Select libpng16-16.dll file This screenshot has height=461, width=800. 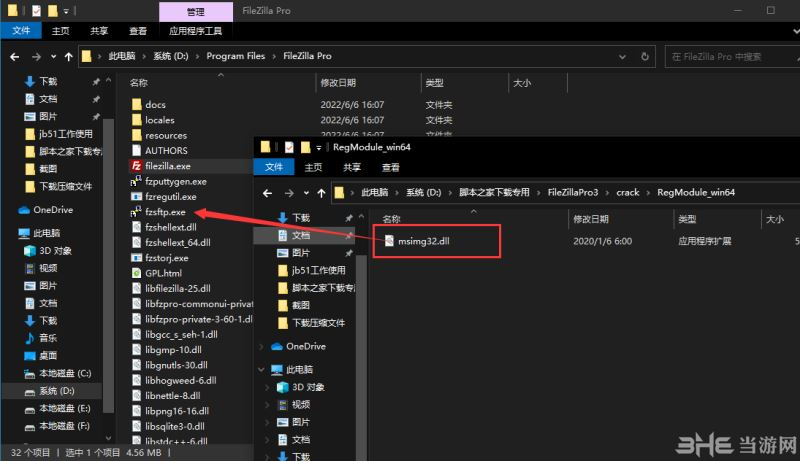click(177, 411)
